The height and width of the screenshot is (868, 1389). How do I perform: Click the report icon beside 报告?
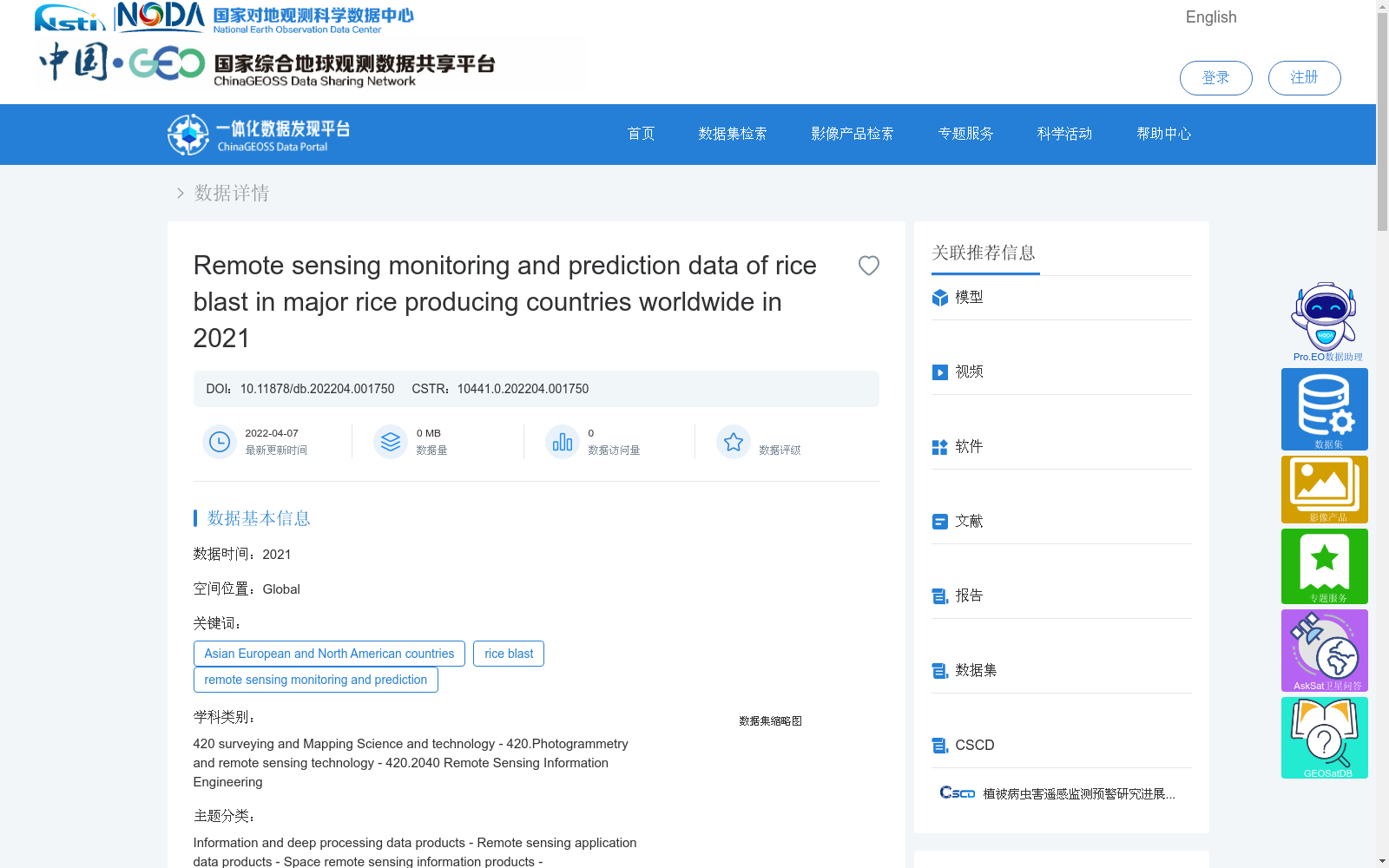(x=939, y=596)
